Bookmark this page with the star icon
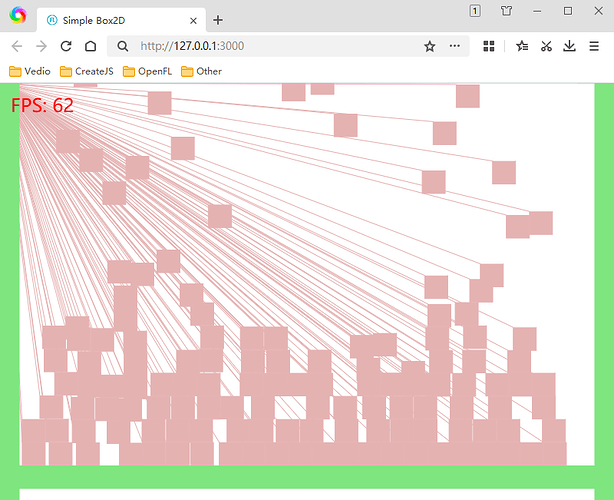This screenshot has width=614, height=500. 430,46
